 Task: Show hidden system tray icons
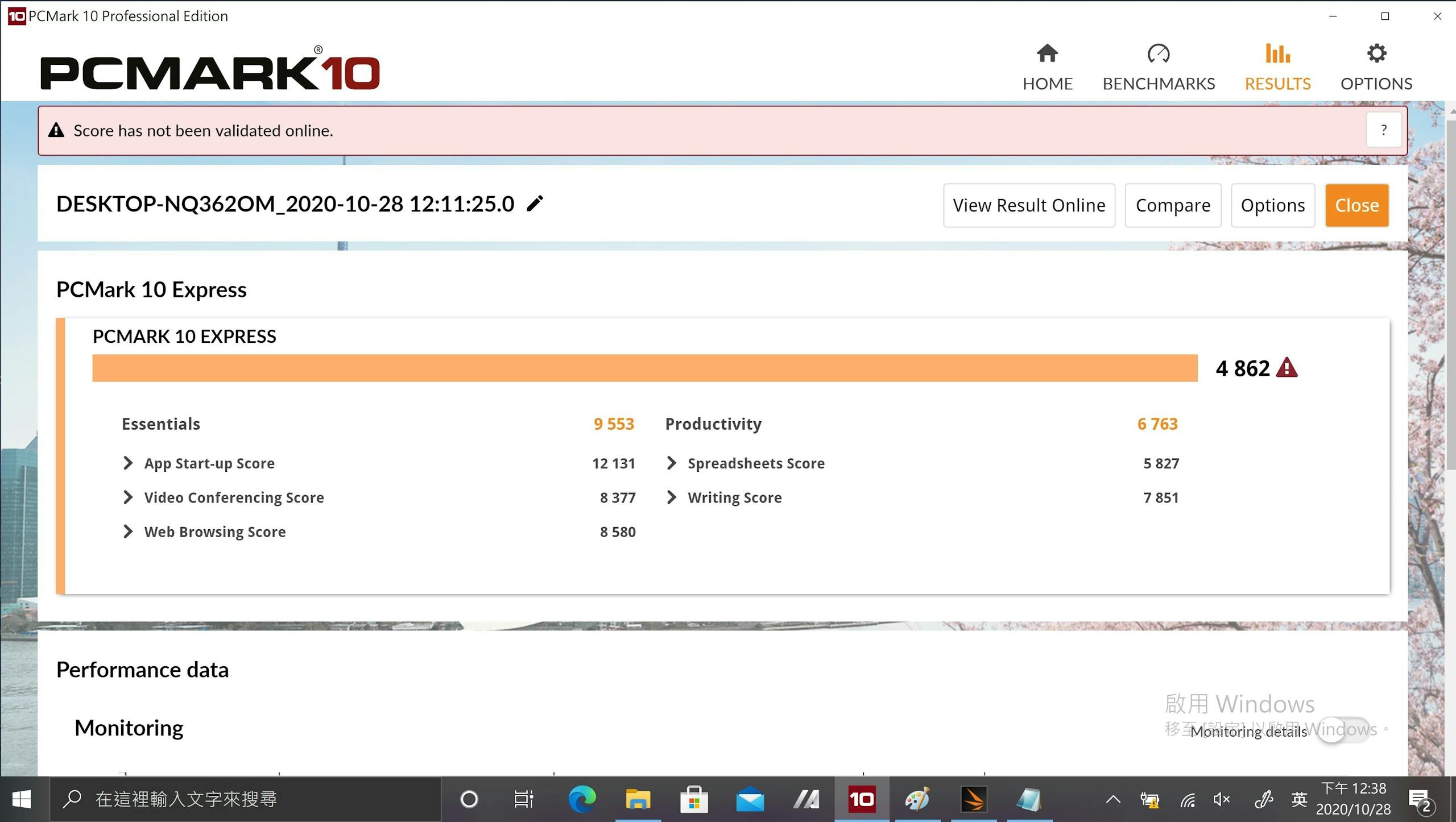click(x=1113, y=799)
